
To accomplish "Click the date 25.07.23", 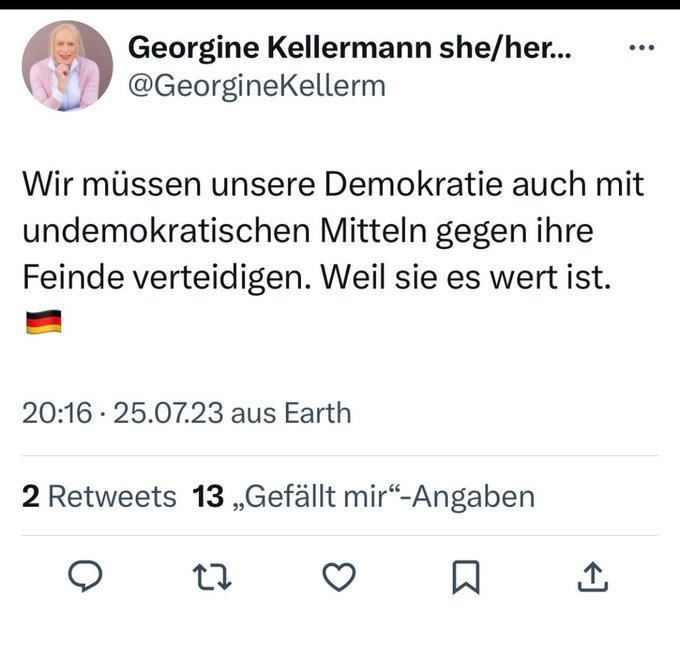I will [x=169, y=412].
